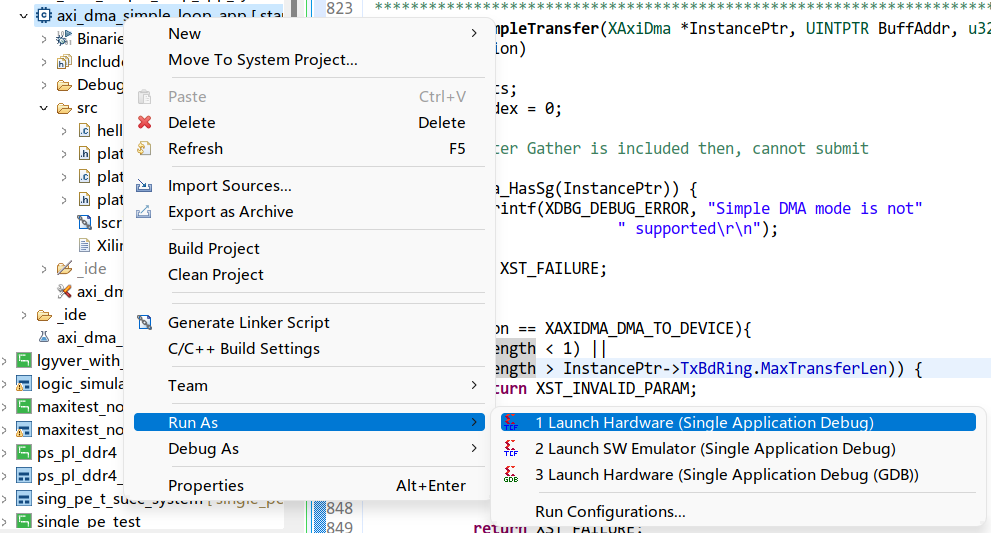Click the ps_pl_ddr4 platform icon
Image resolution: width=991 pixels, height=533 pixels.
(x=23, y=453)
